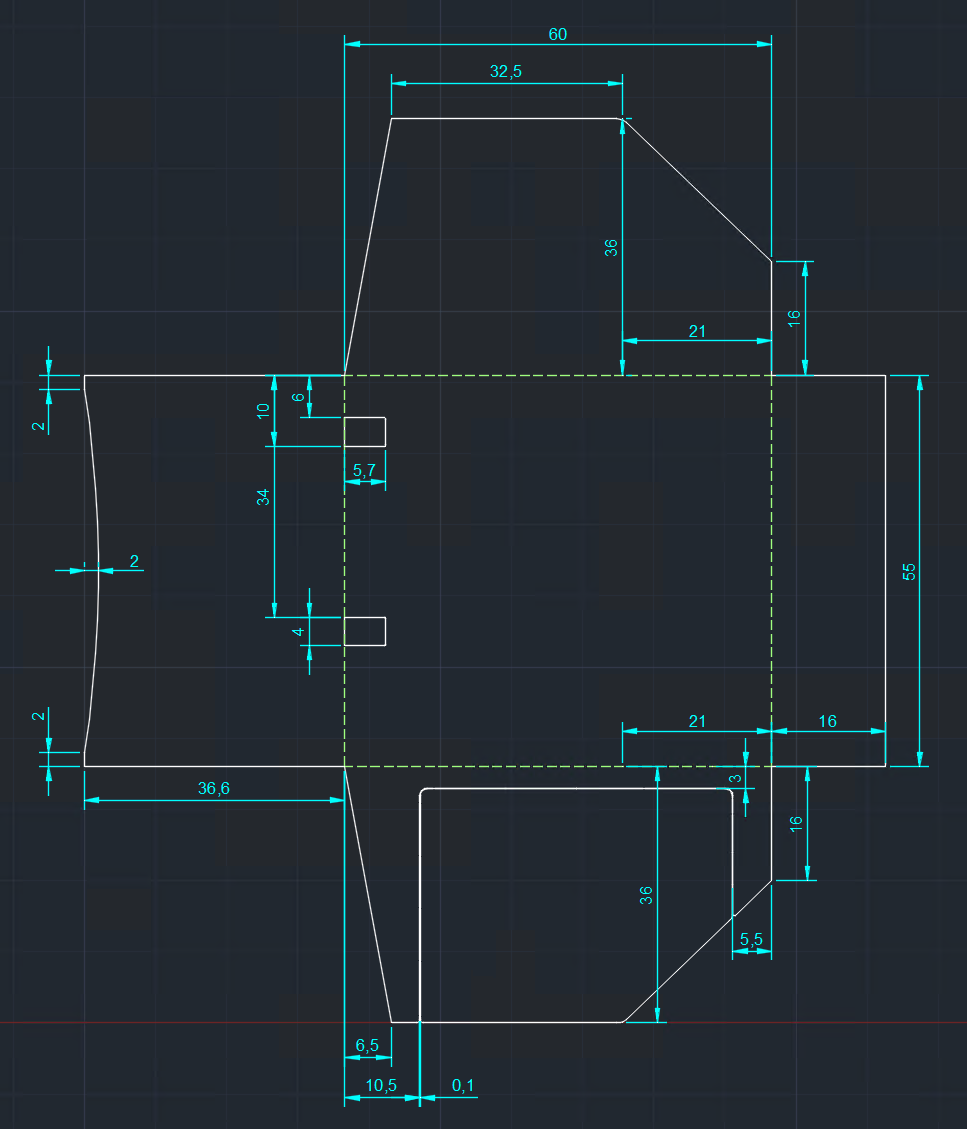Select the 60 dimension text at top
Image resolution: width=967 pixels, height=1129 pixels.
[x=557, y=34]
